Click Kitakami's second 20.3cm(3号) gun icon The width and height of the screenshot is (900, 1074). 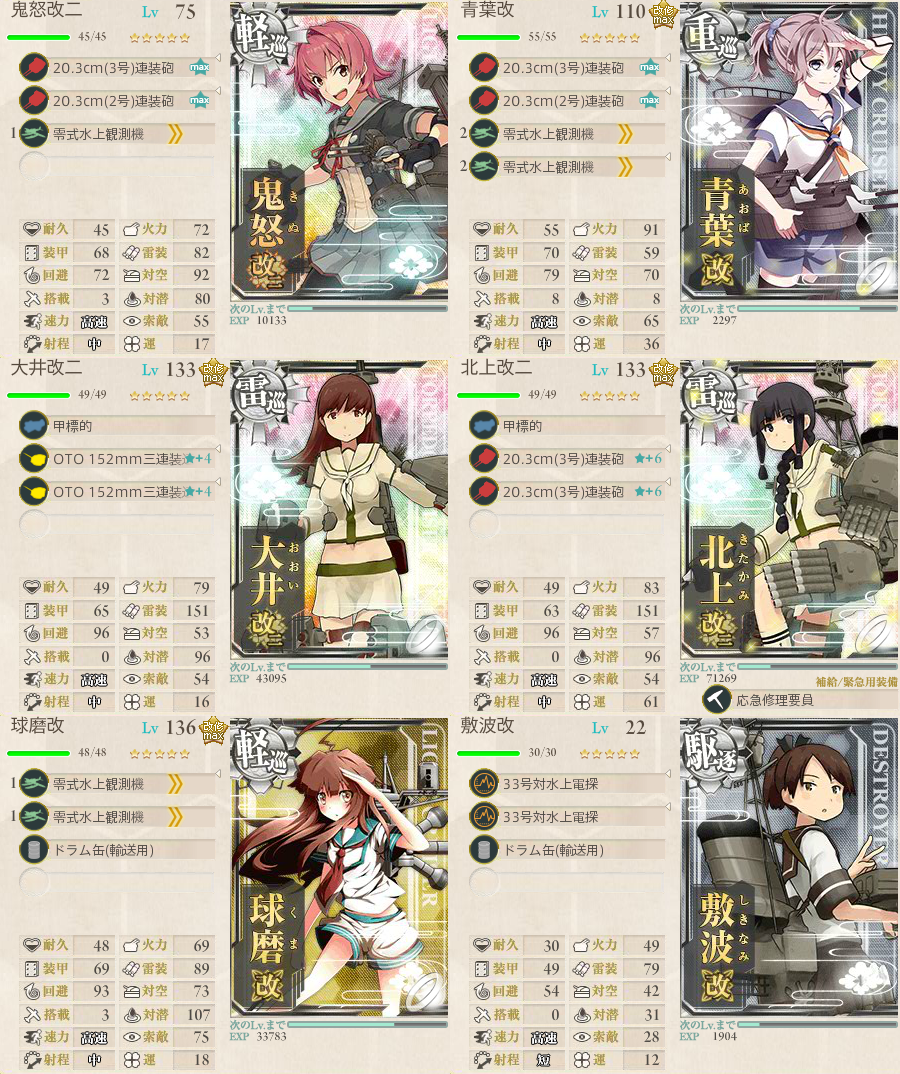tap(484, 491)
